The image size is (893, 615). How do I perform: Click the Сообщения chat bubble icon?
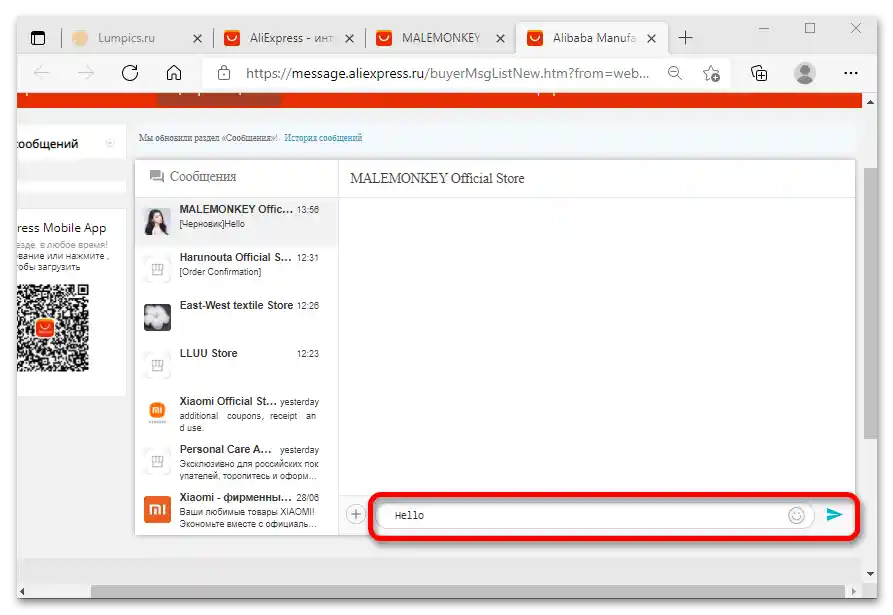coord(157,177)
